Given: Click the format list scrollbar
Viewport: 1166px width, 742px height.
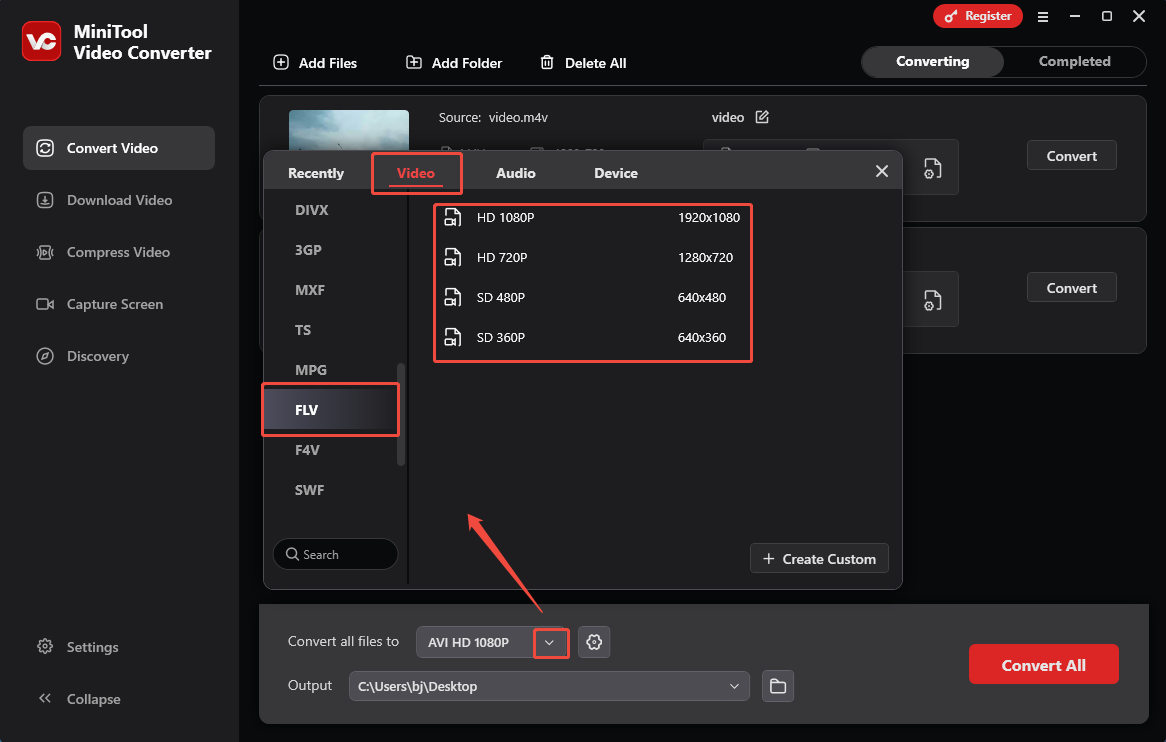Looking at the screenshot, I should click(x=402, y=414).
